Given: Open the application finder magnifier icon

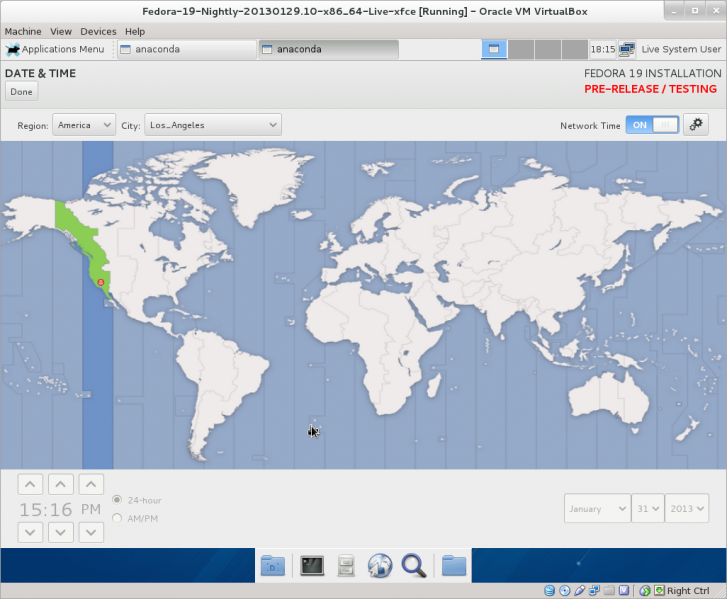Looking at the screenshot, I should 414,566.
